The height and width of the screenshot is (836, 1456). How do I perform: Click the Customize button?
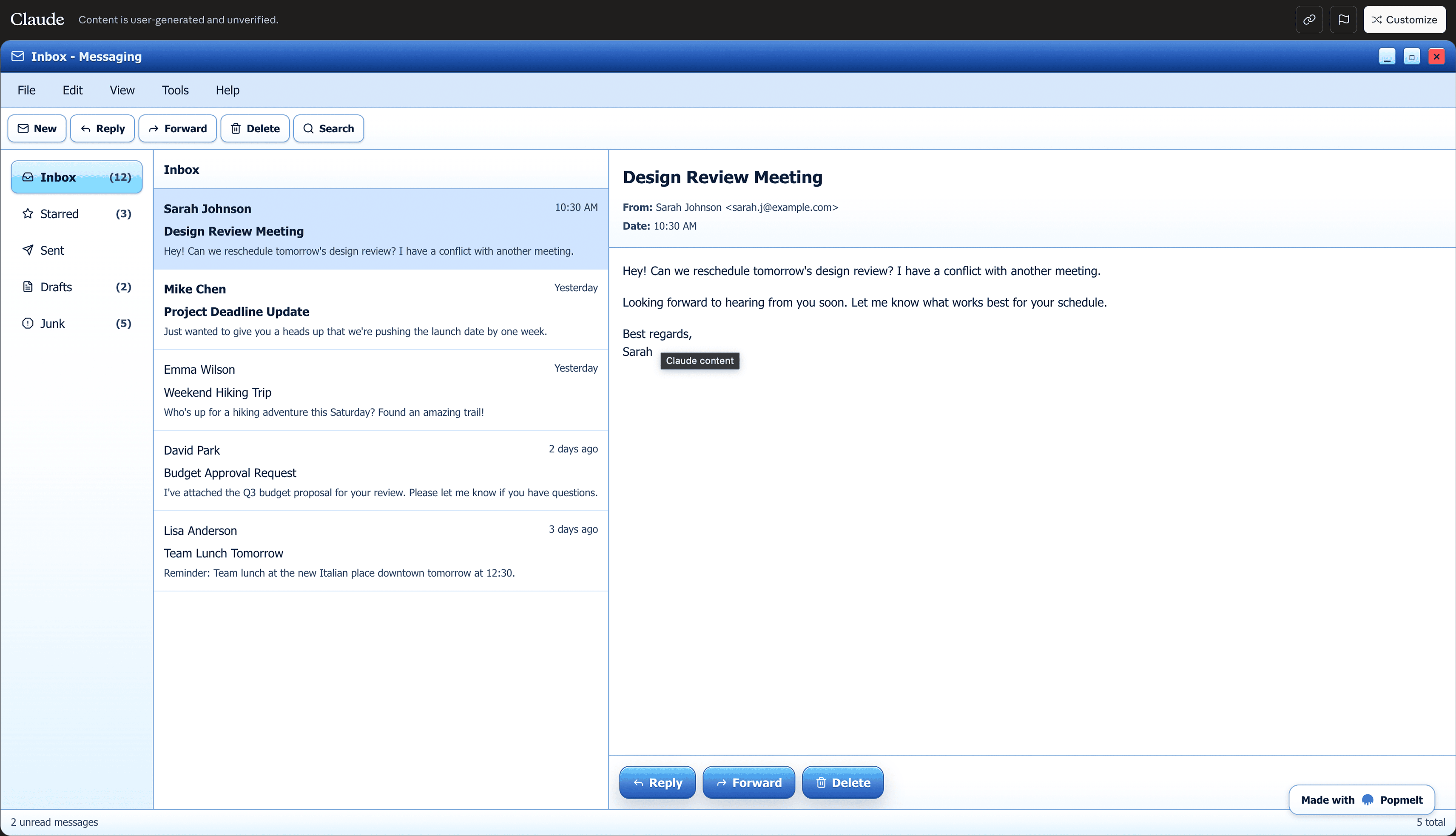click(x=1404, y=20)
